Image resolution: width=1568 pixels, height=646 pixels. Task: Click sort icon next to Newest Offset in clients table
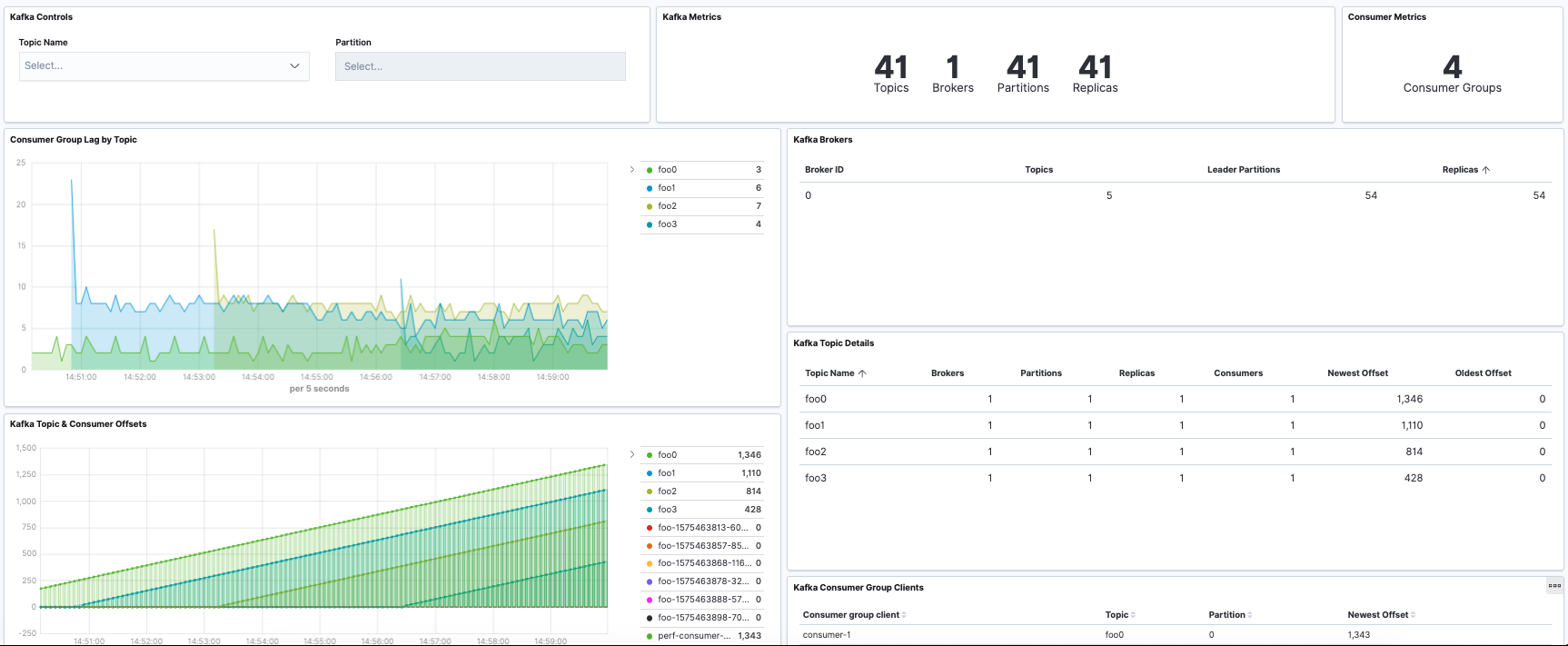1414,615
